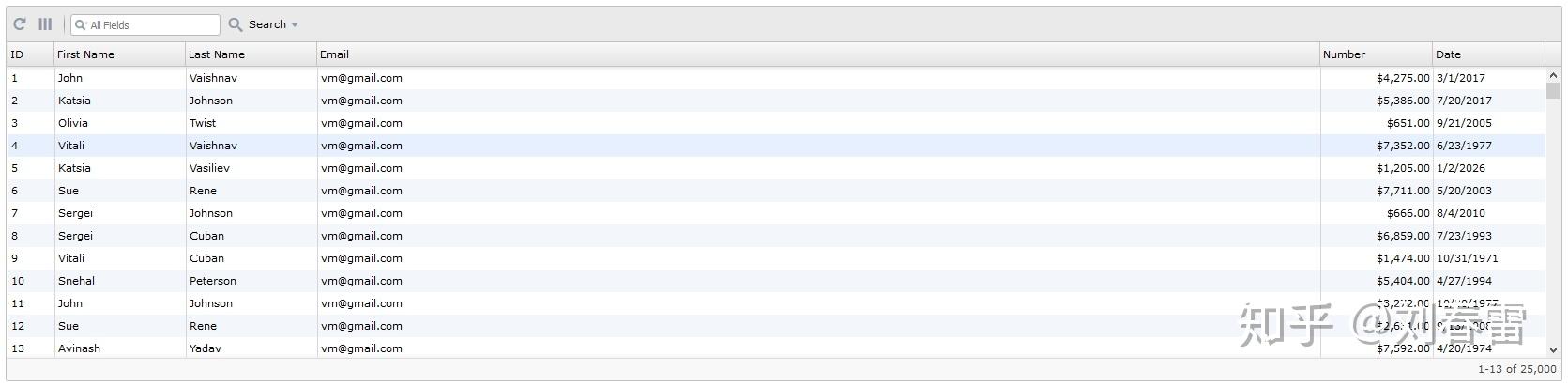The image size is (1568, 387).
Task: Open the show/hide columns icon
Action: (x=45, y=24)
